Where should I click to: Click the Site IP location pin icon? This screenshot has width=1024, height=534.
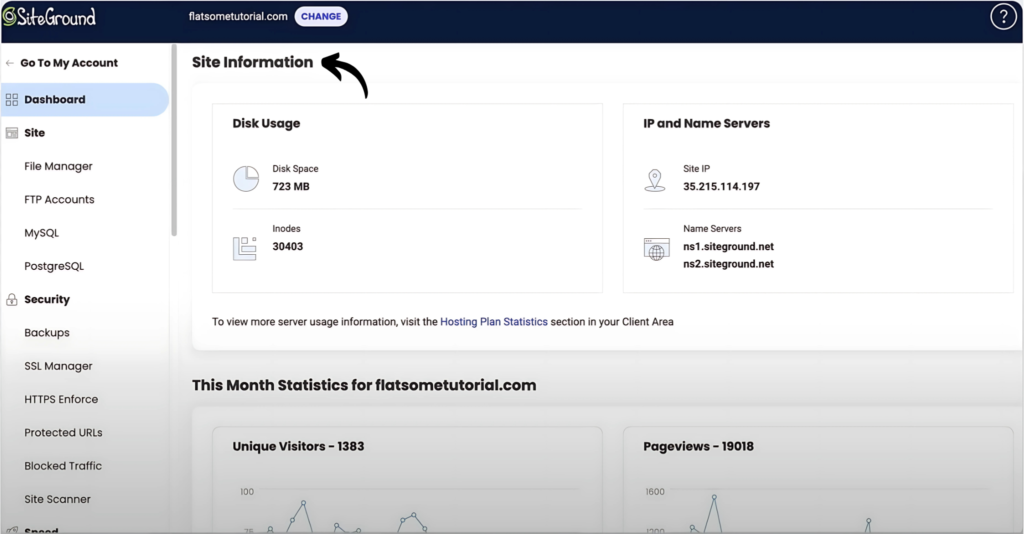coord(655,179)
